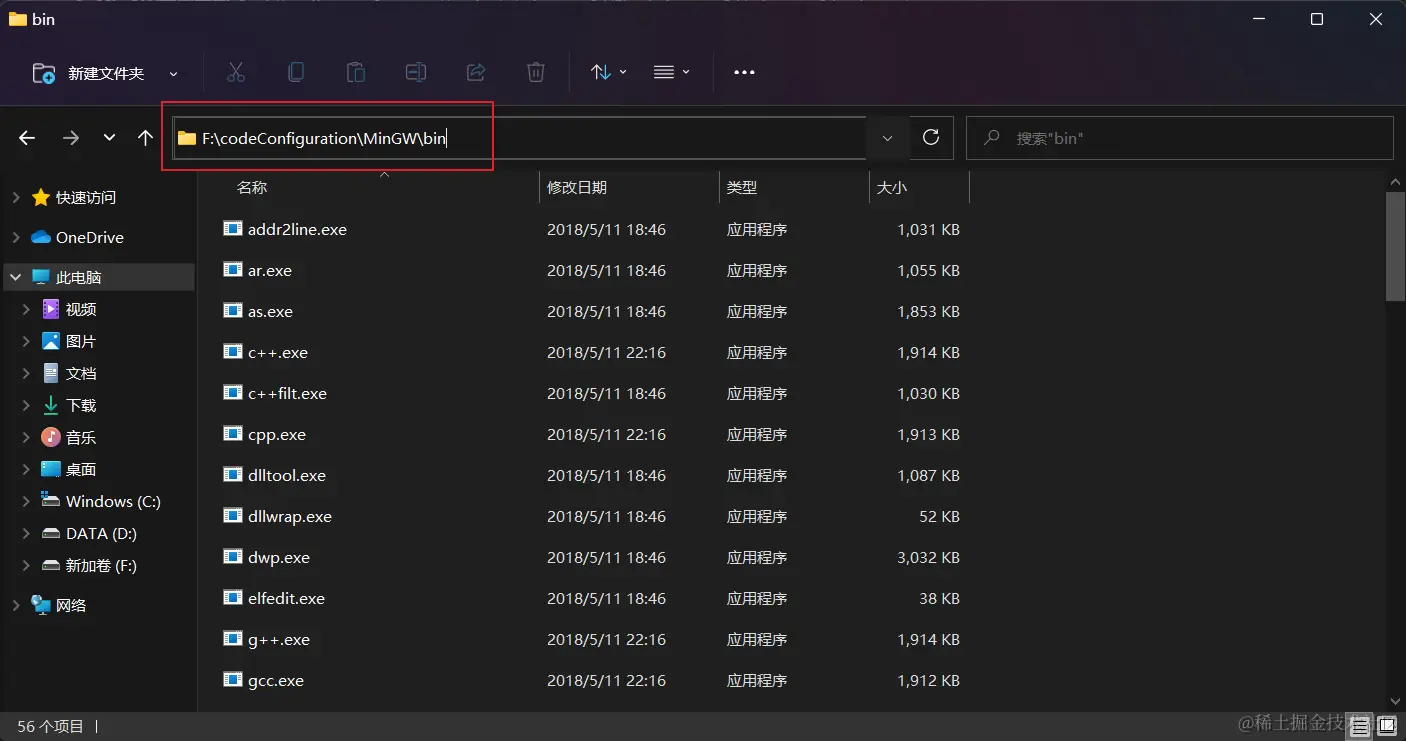Viewport: 1406px width, 741px height.
Task: Click the scrollbar down arrow
Action: [x=1395, y=702]
